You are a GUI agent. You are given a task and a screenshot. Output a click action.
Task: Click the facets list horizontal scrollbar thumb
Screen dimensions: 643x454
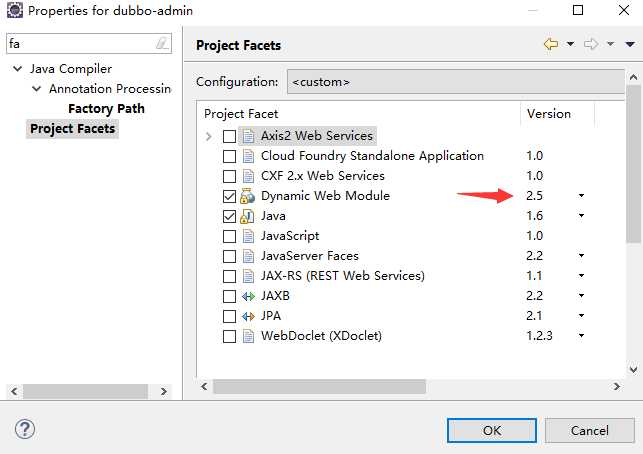coord(319,386)
